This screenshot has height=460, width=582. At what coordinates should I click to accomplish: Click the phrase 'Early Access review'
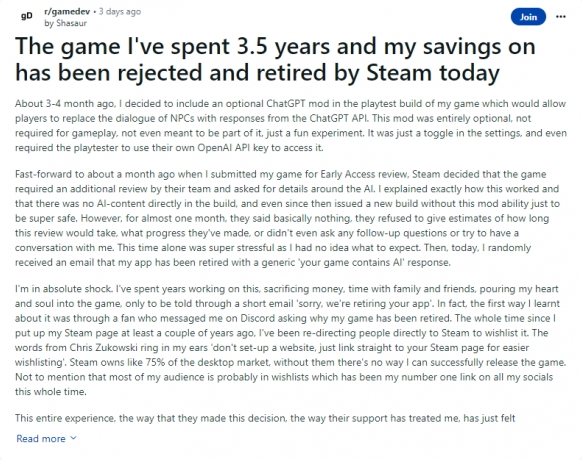364,174
